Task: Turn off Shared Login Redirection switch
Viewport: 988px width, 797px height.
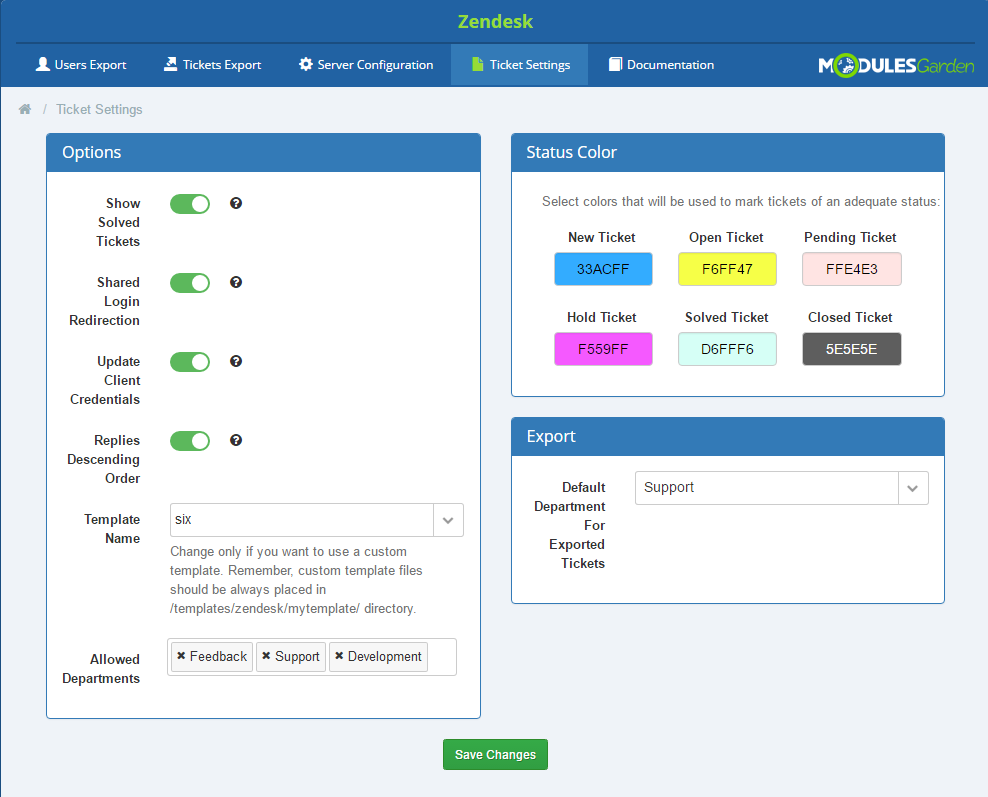Action: point(190,283)
